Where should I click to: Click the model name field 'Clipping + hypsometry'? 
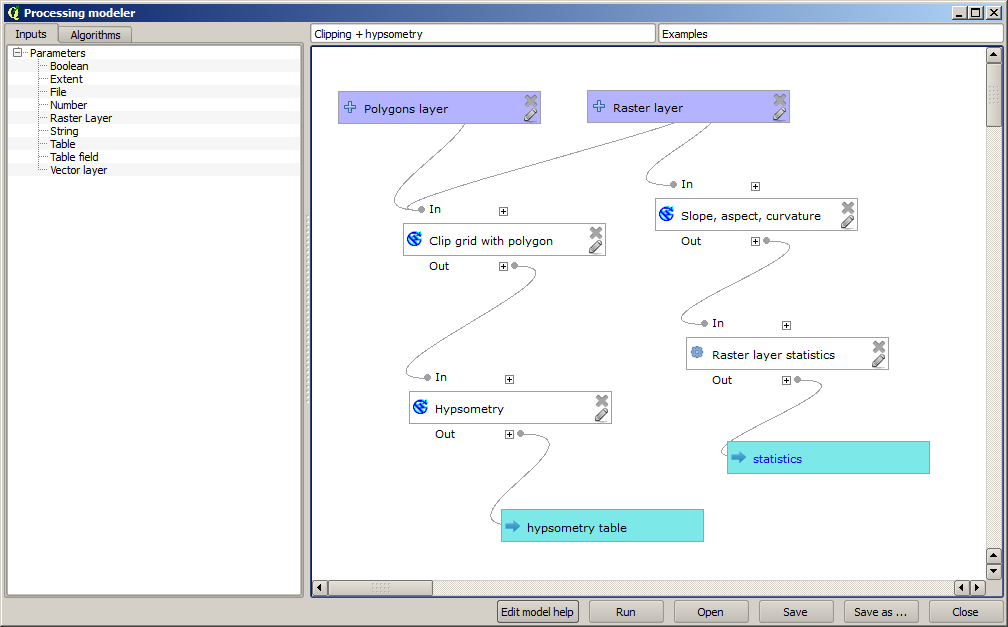(482, 34)
